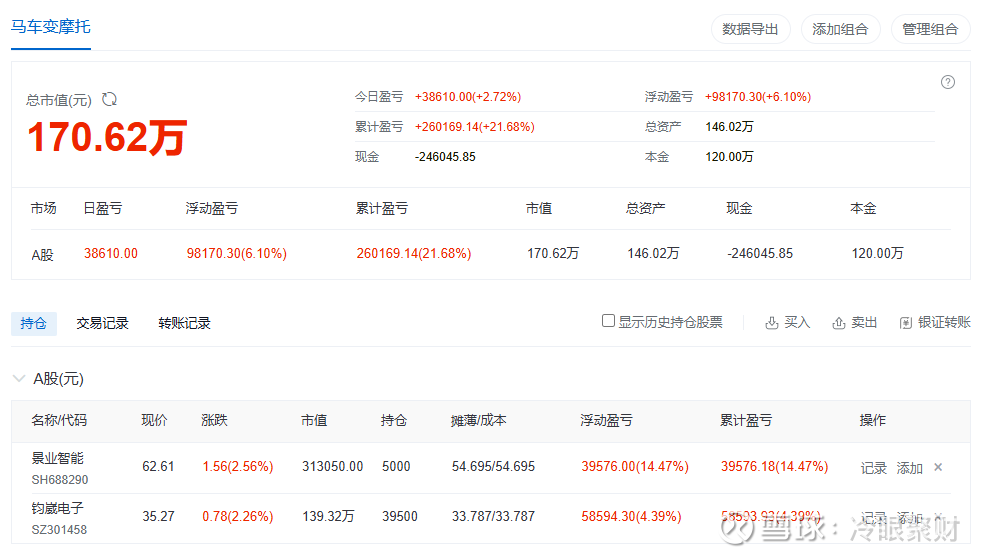Click the 添加组合 button
The height and width of the screenshot is (559, 989).
(840, 29)
